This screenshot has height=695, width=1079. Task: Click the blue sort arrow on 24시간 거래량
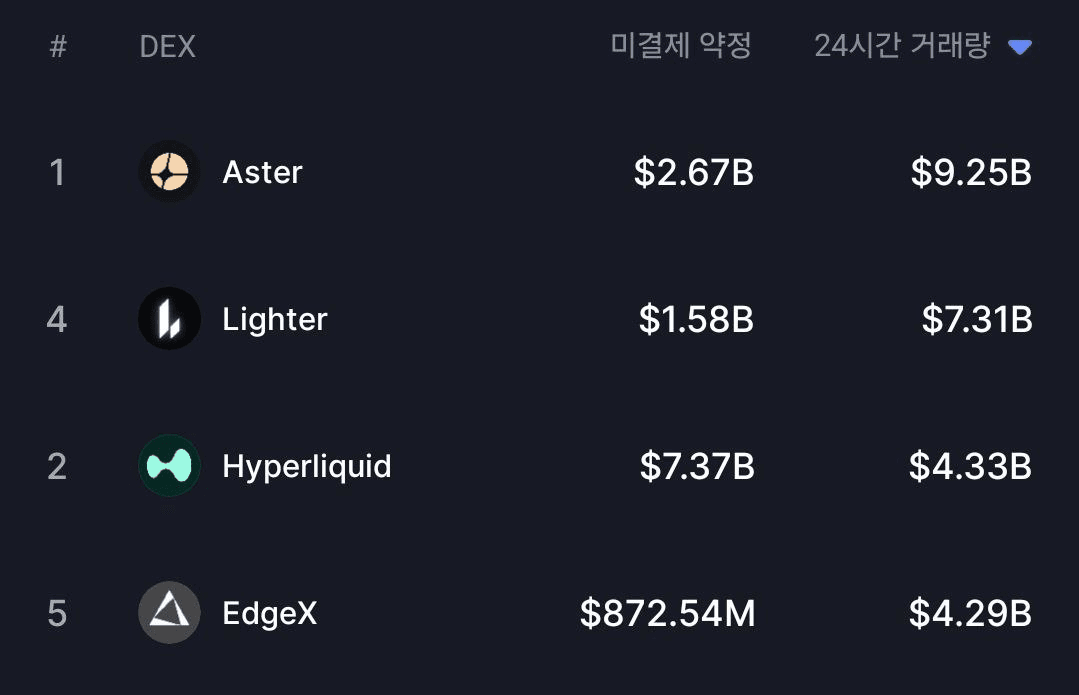coord(1020,47)
